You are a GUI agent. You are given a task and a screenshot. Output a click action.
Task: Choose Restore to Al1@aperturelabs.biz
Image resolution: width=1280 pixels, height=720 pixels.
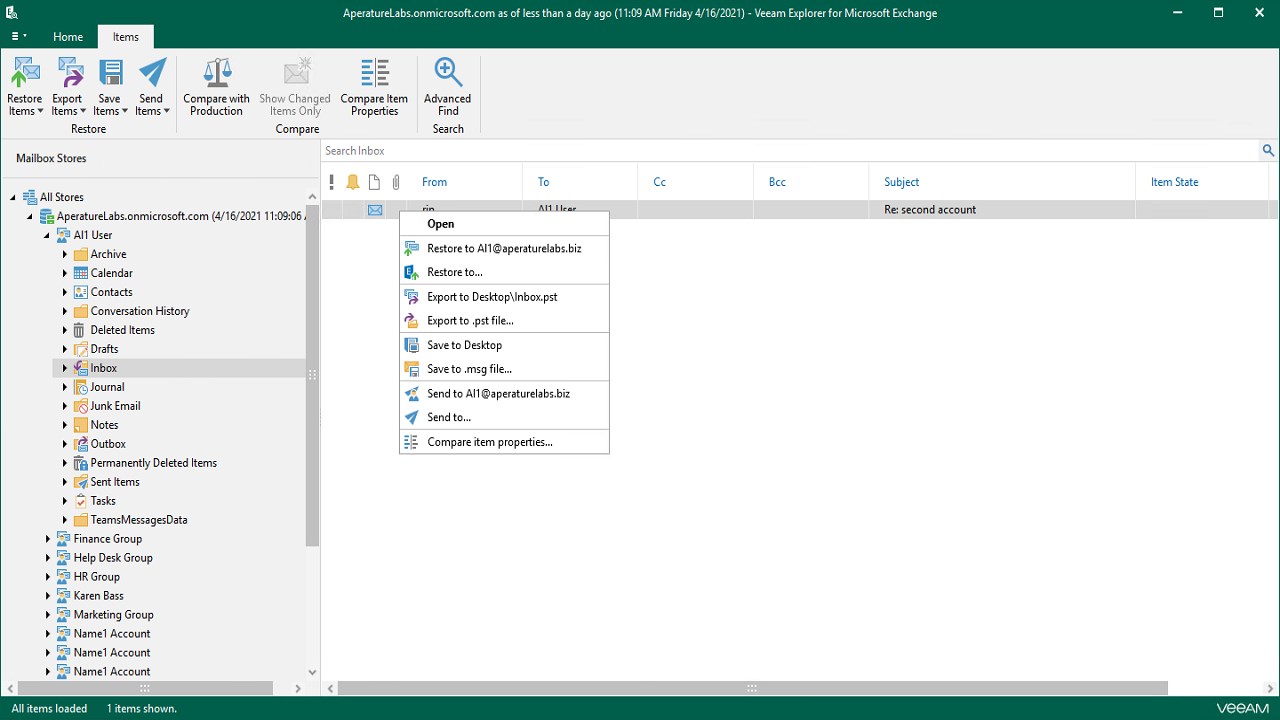pos(504,248)
